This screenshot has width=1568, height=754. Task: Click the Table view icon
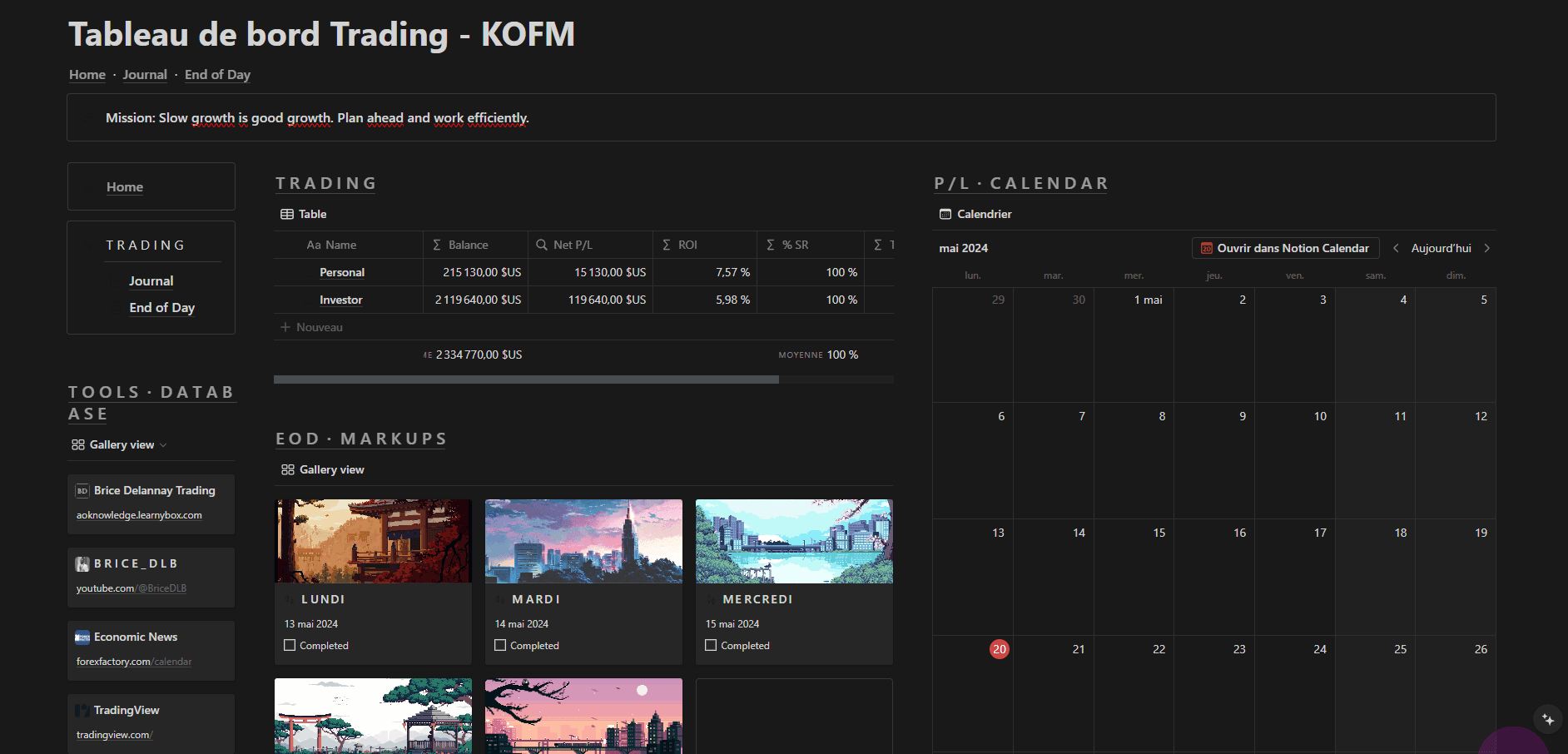pyautogui.click(x=287, y=214)
